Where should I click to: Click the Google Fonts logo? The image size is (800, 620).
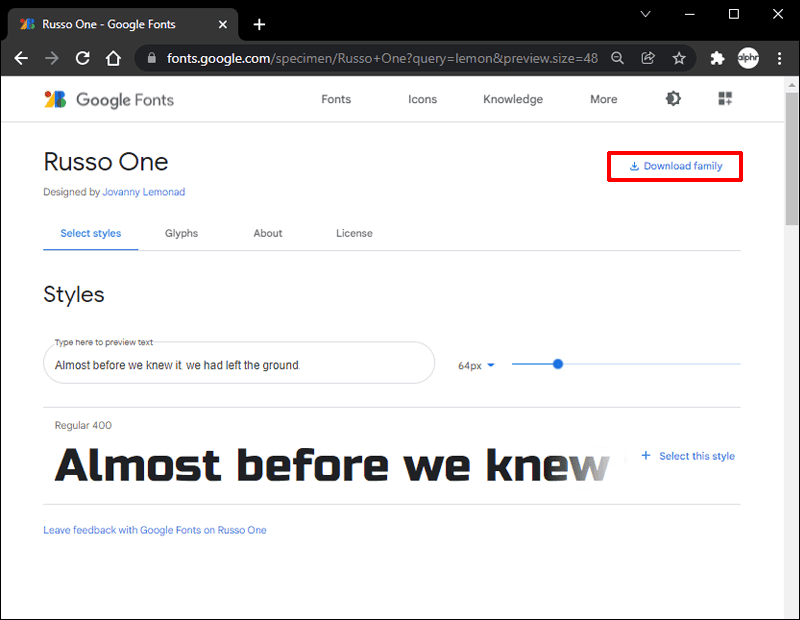point(108,99)
